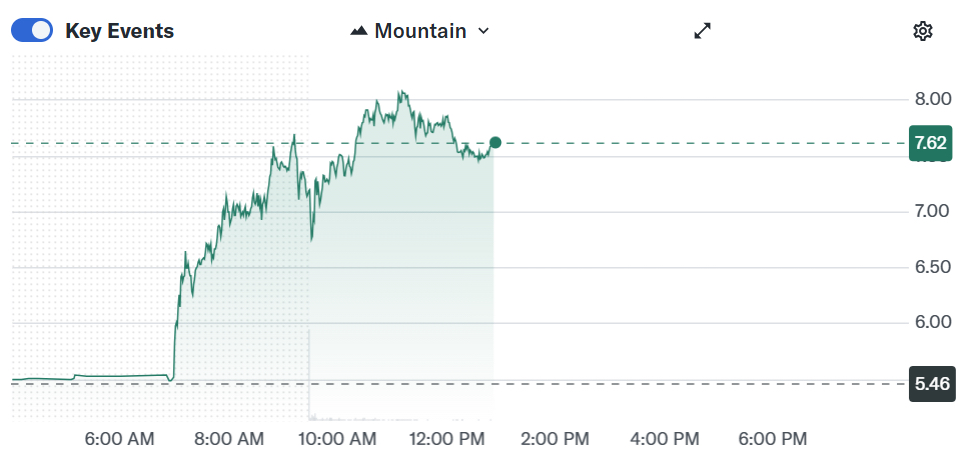978x465 pixels.
Task: Open the Mountain chart type dropdown
Action: click(420, 31)
